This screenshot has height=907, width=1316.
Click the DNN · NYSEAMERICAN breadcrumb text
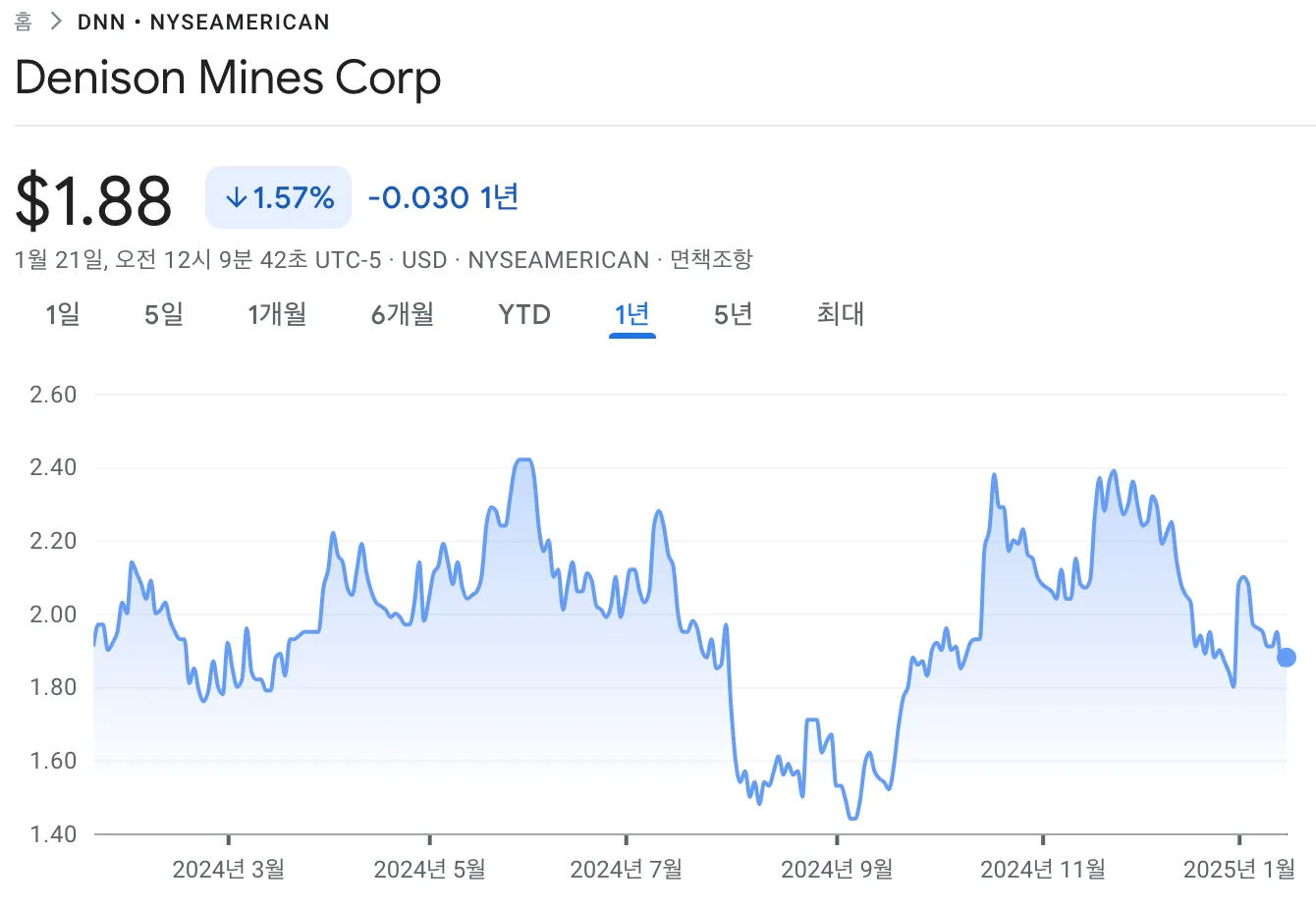pos(203,22)
